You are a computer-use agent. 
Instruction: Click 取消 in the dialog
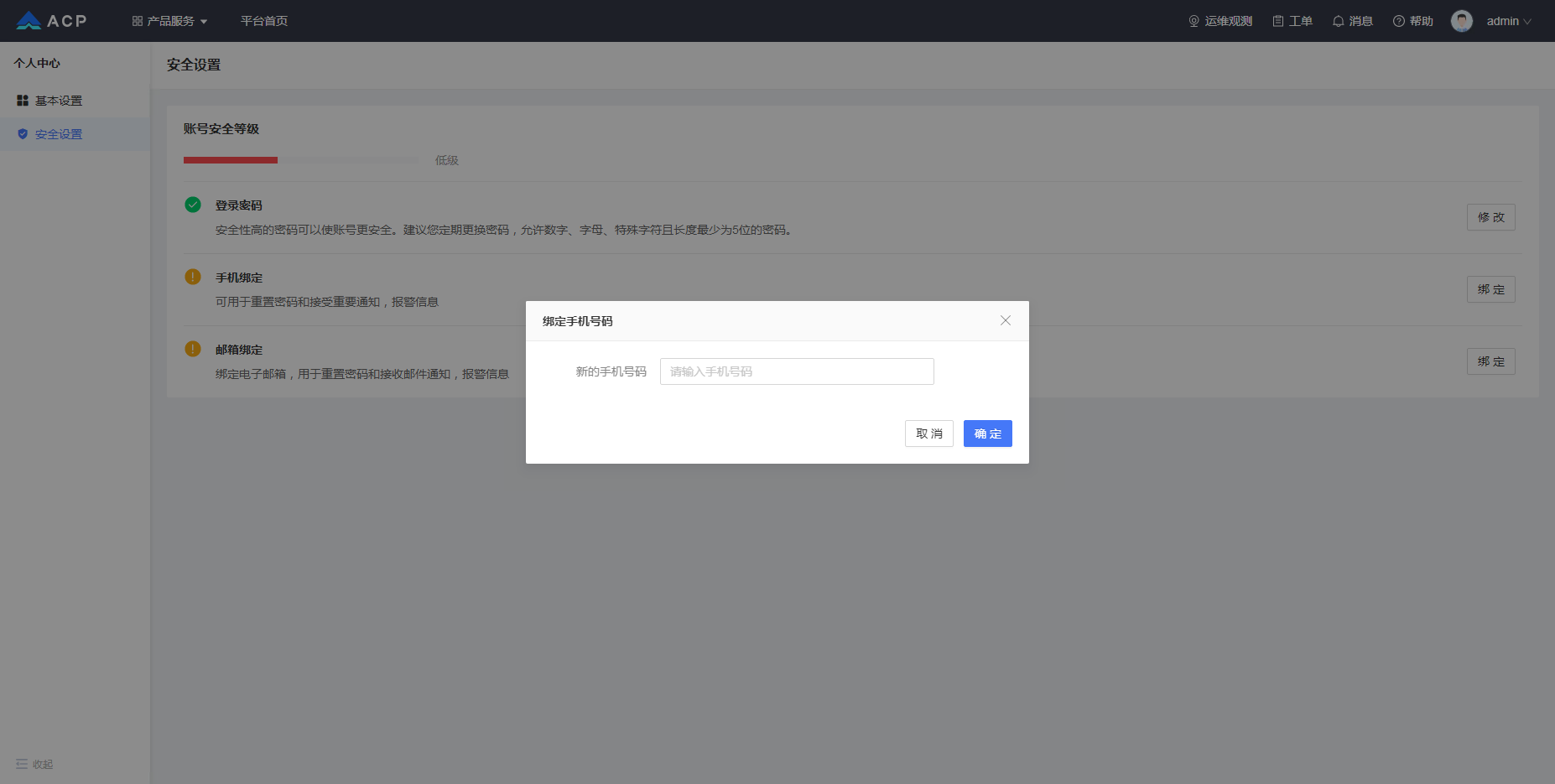coord(929,434)
